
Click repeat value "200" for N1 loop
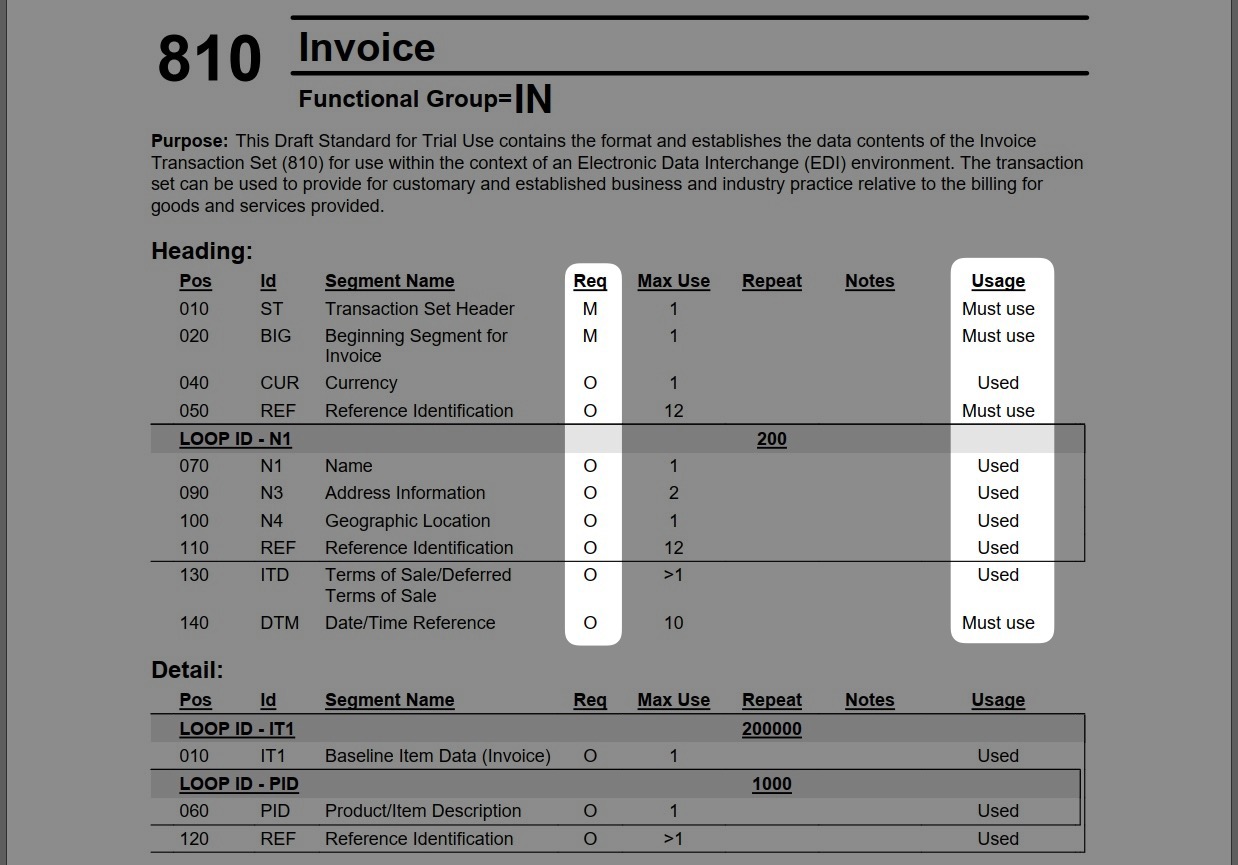click(772, 439)
